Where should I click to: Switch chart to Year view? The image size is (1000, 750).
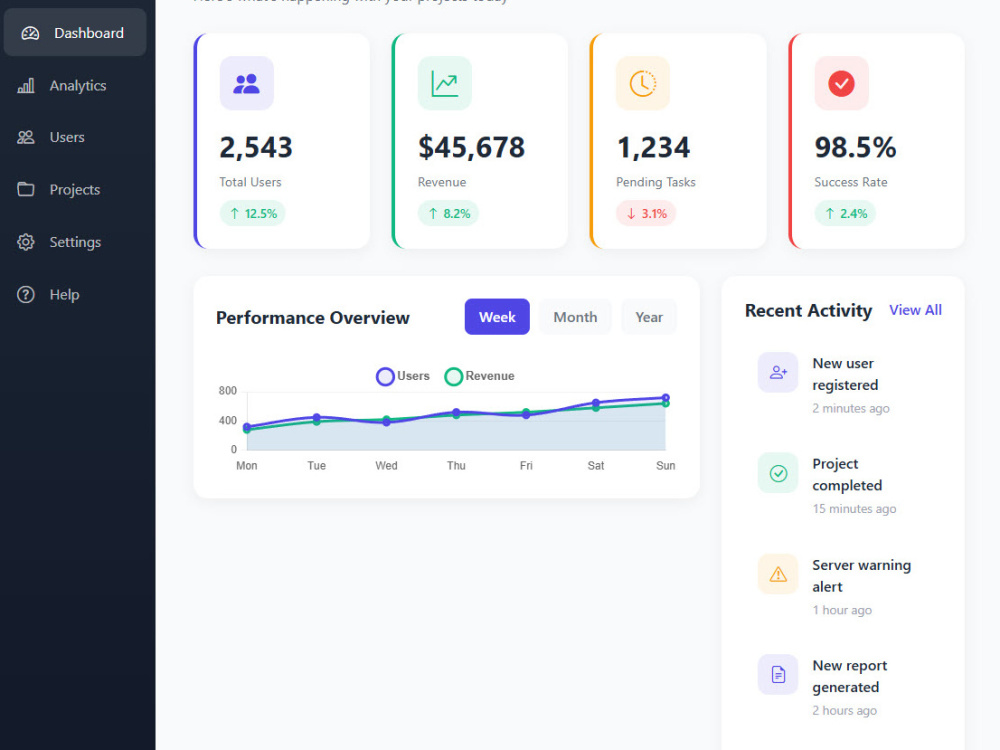pos(649,317)
